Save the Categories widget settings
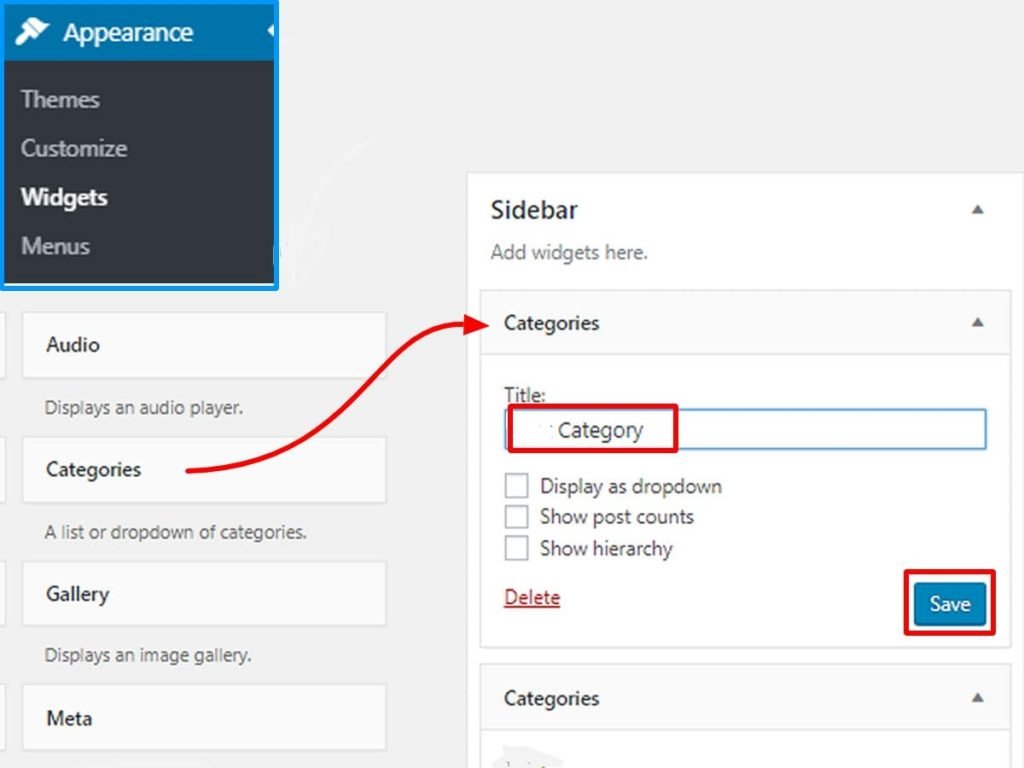The width and height of the screenshot is (1024, 768). [949, 604]
